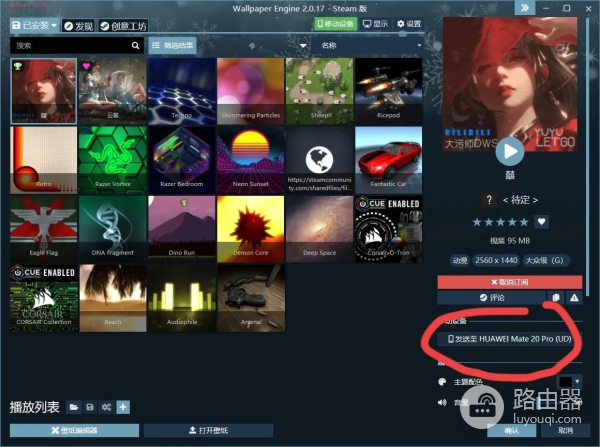Save the playlist with the floppy icon

point(90,407)
